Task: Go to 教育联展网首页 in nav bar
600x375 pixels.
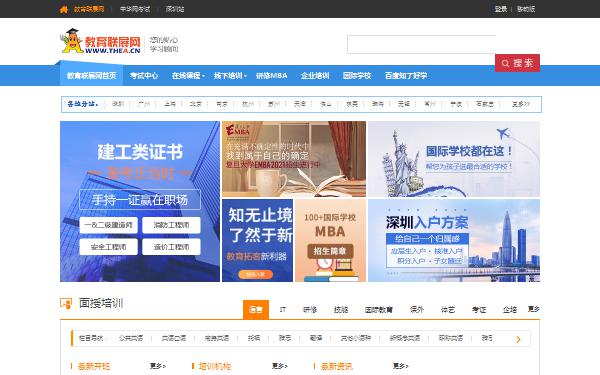Action: [91, 76]
